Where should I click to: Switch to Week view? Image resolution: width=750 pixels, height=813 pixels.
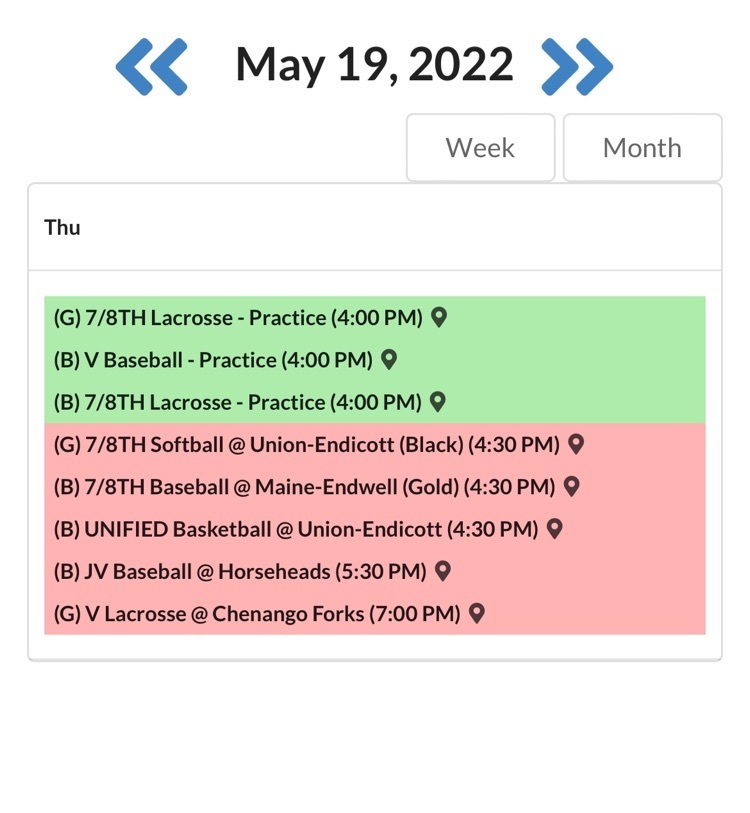click(x=480, y=148)
